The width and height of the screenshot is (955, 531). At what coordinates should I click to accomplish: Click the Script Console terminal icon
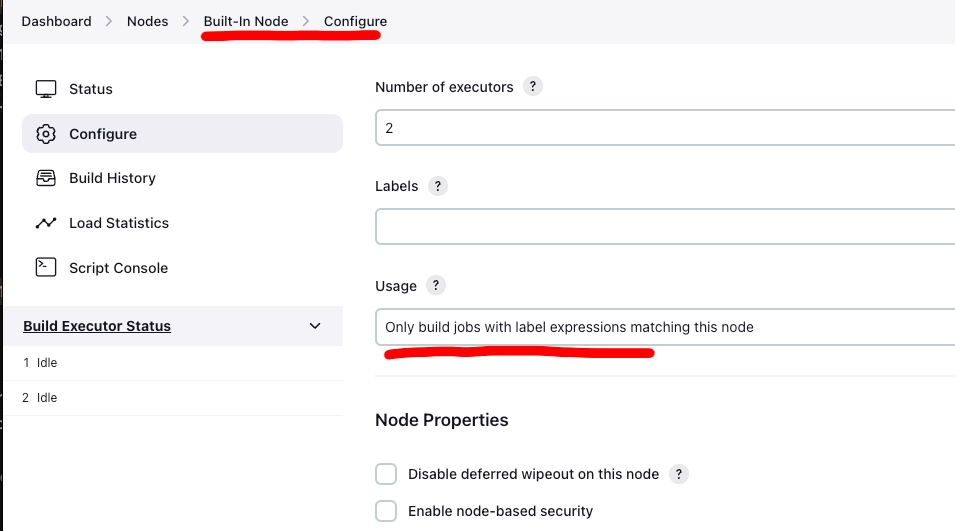[45, 267]
